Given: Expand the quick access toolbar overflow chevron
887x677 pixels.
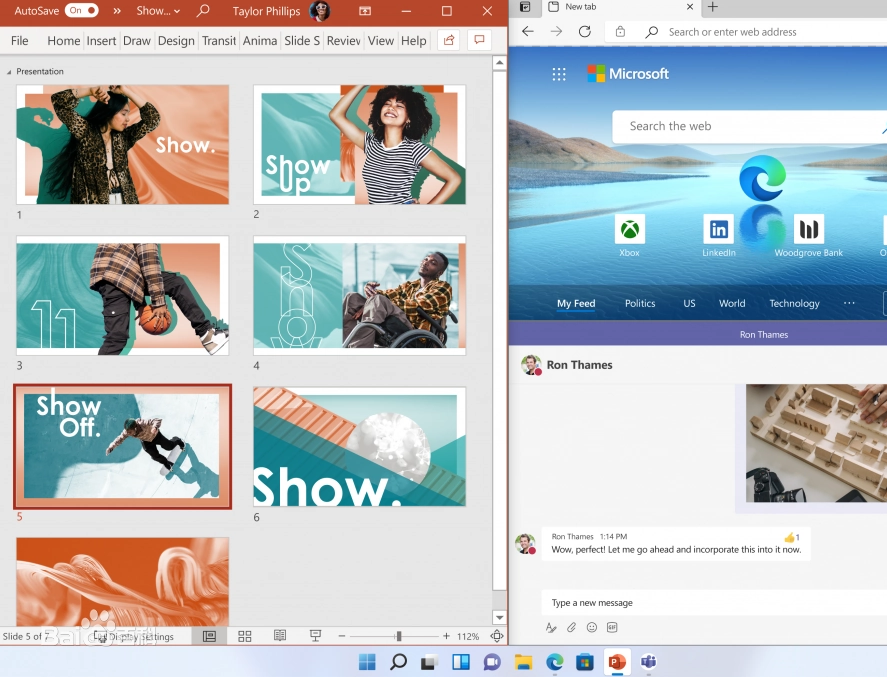Looking at the screenshot, I should pos(117,11).
